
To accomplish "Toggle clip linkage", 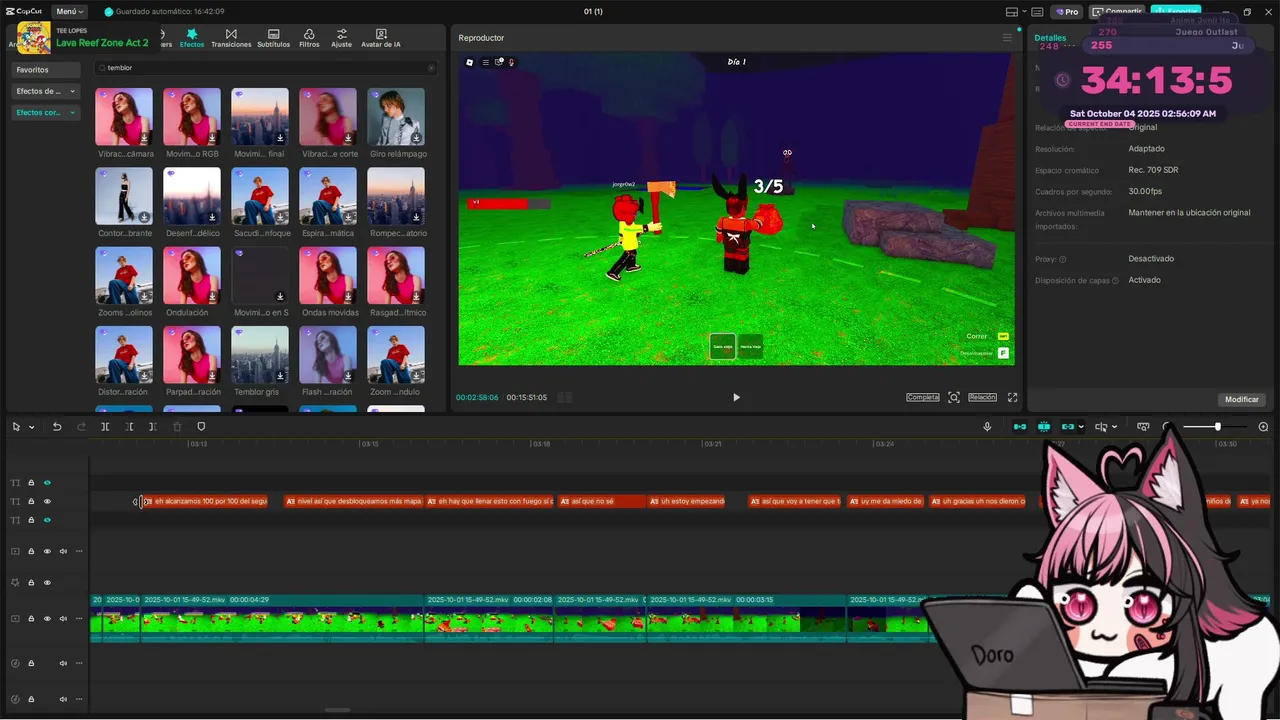I will pyautogui.click(x=1068, y=427).
